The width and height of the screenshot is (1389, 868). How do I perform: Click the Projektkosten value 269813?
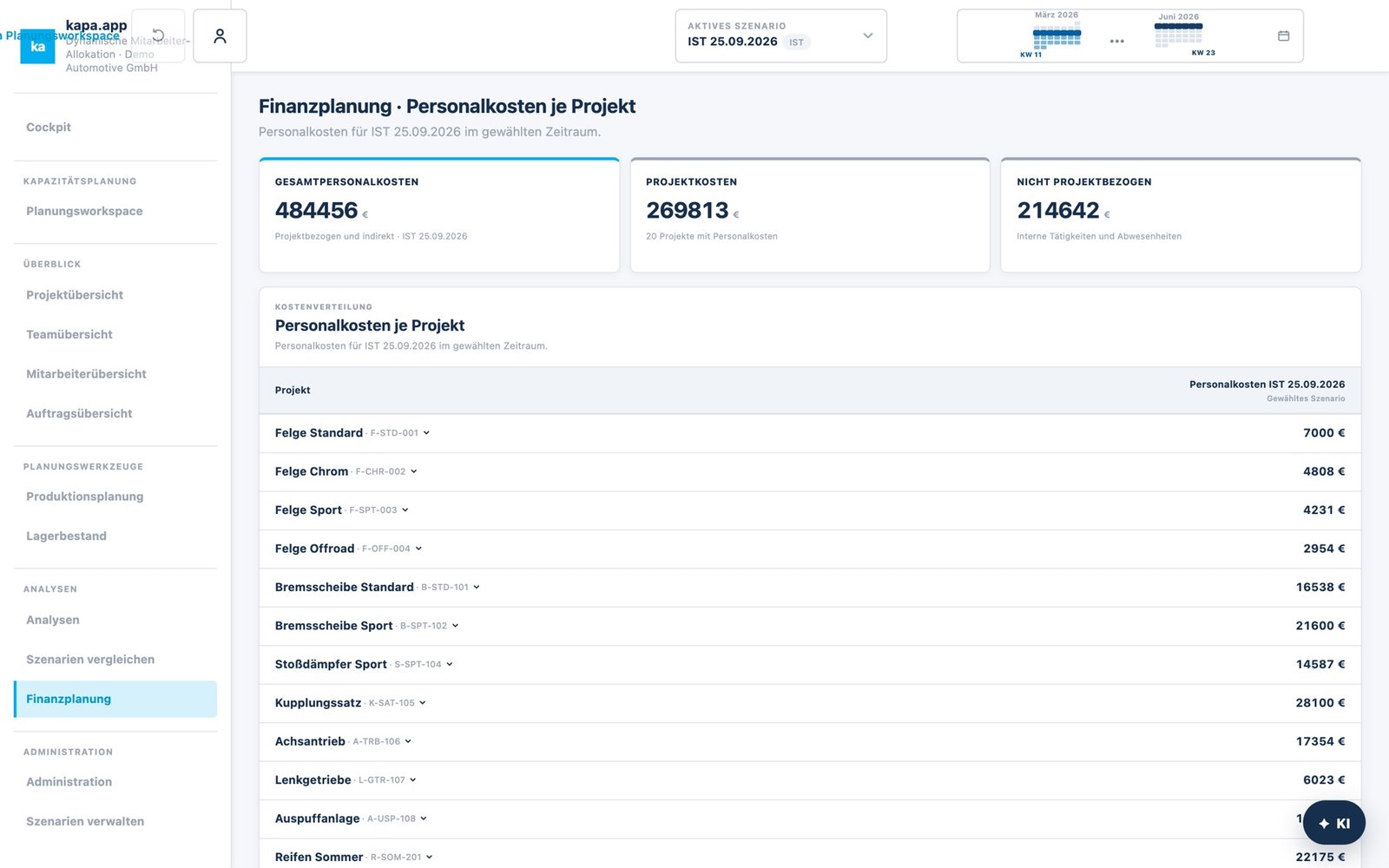click(x=688, y=211)
